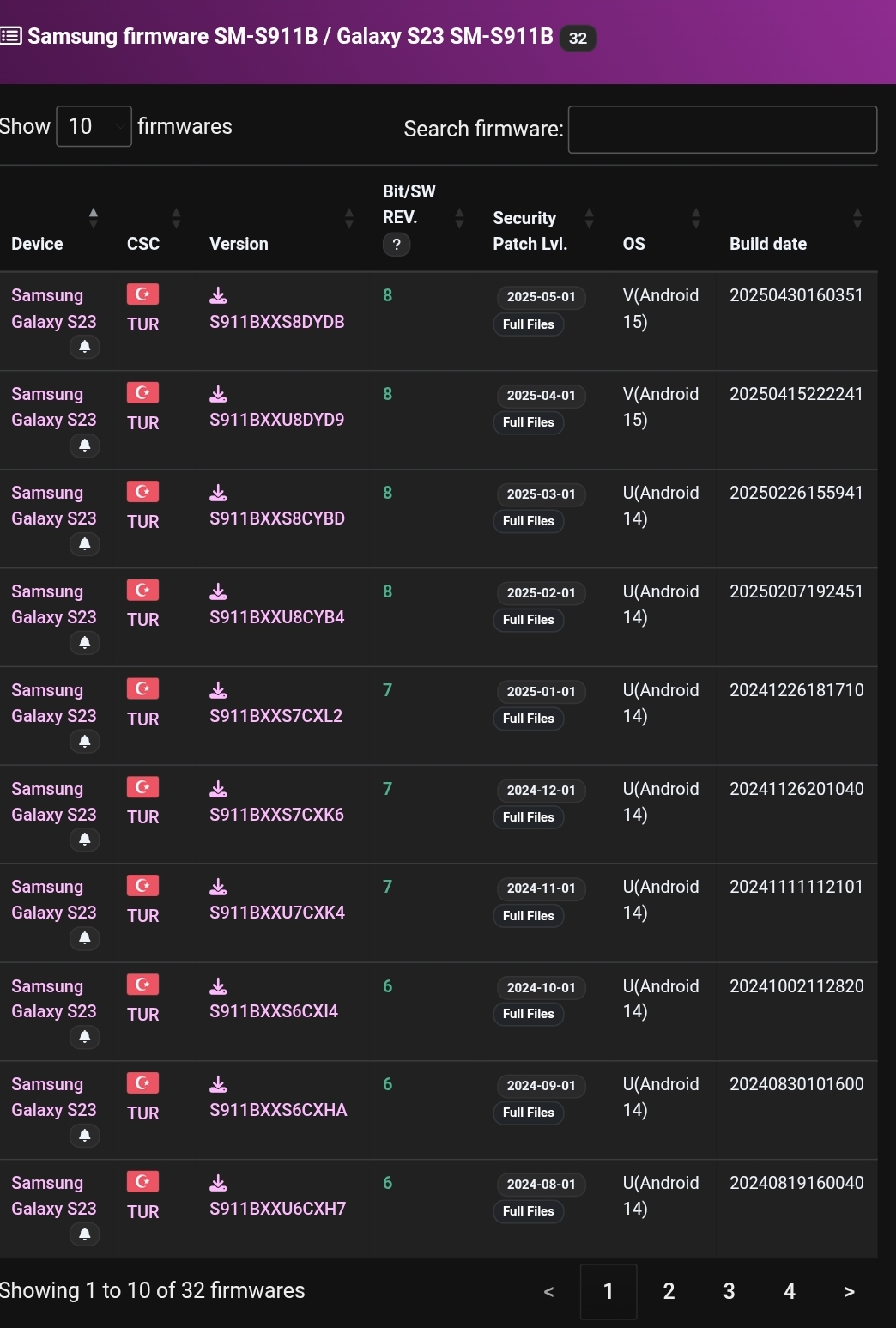The image size is (896, 1328).
Task: Click download icon above S911BXXU6CXH7
Action: (219, 1183)
